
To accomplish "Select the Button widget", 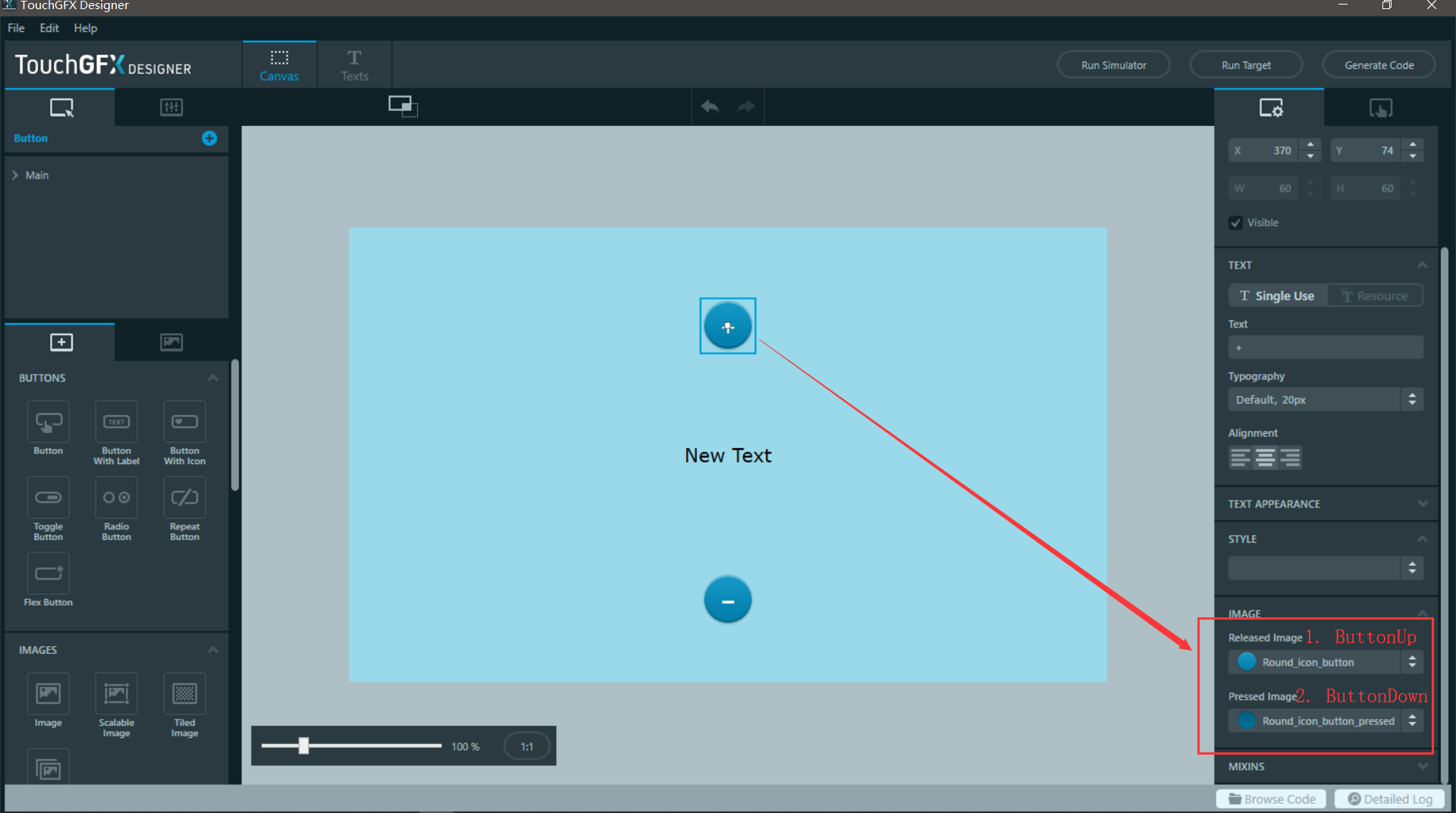I will point(49,428).
